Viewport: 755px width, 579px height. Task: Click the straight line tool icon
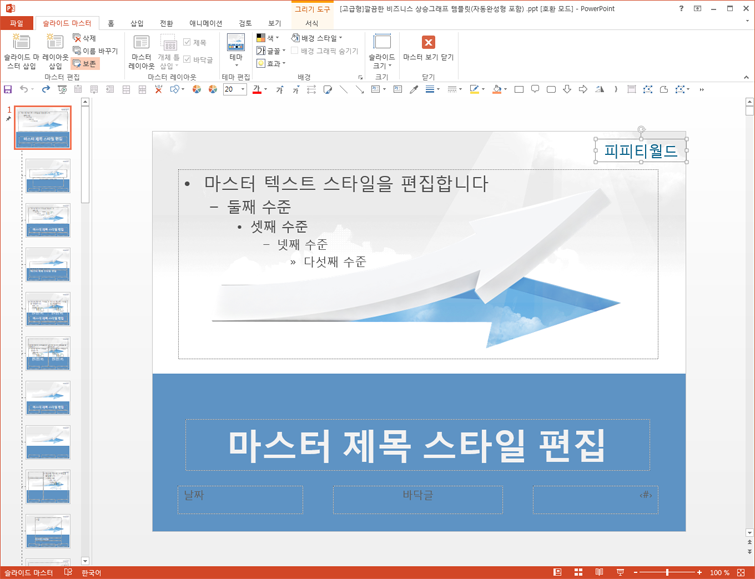(x=343, y=90)
